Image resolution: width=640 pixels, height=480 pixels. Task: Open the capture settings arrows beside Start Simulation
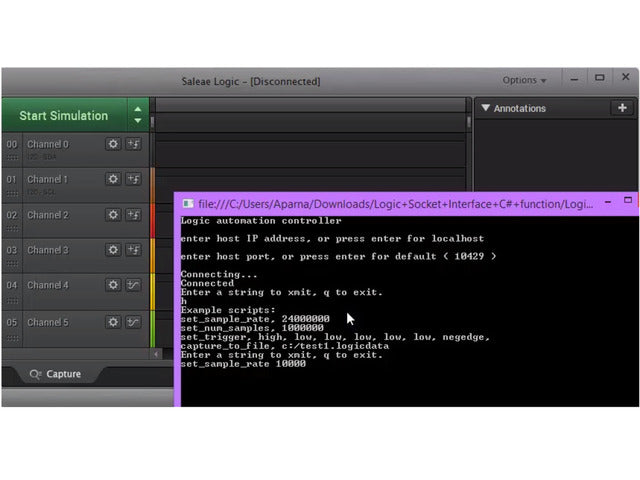point(137,115)
